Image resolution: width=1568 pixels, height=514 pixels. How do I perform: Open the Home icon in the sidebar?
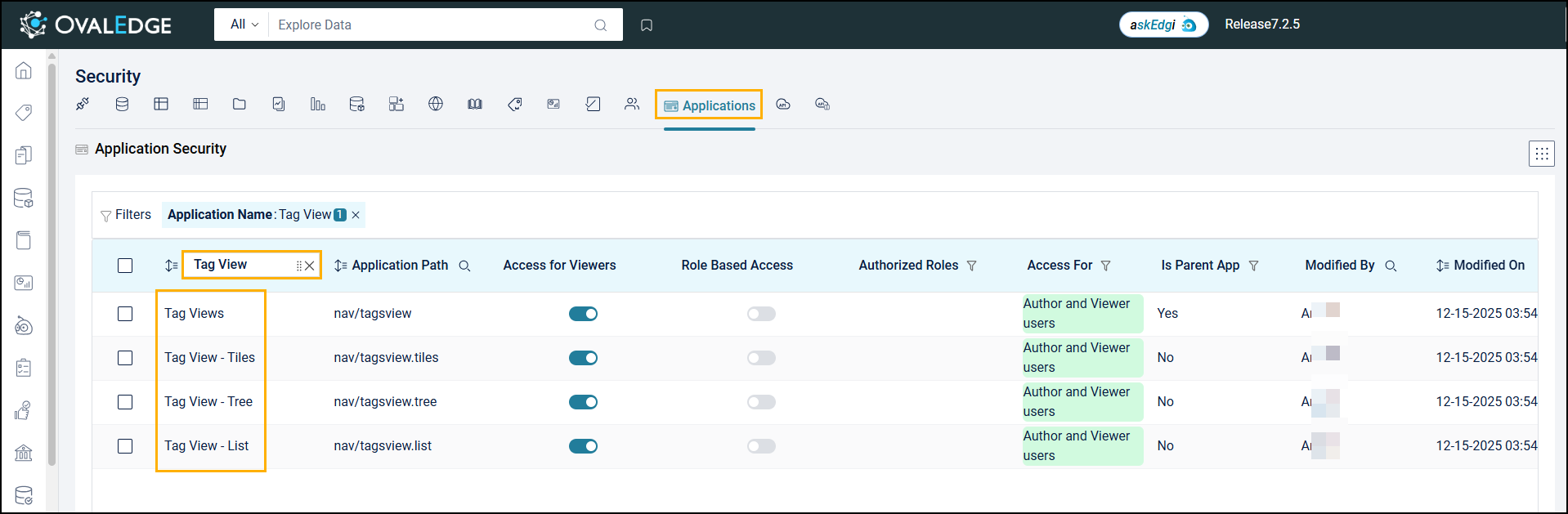[24, 71]
